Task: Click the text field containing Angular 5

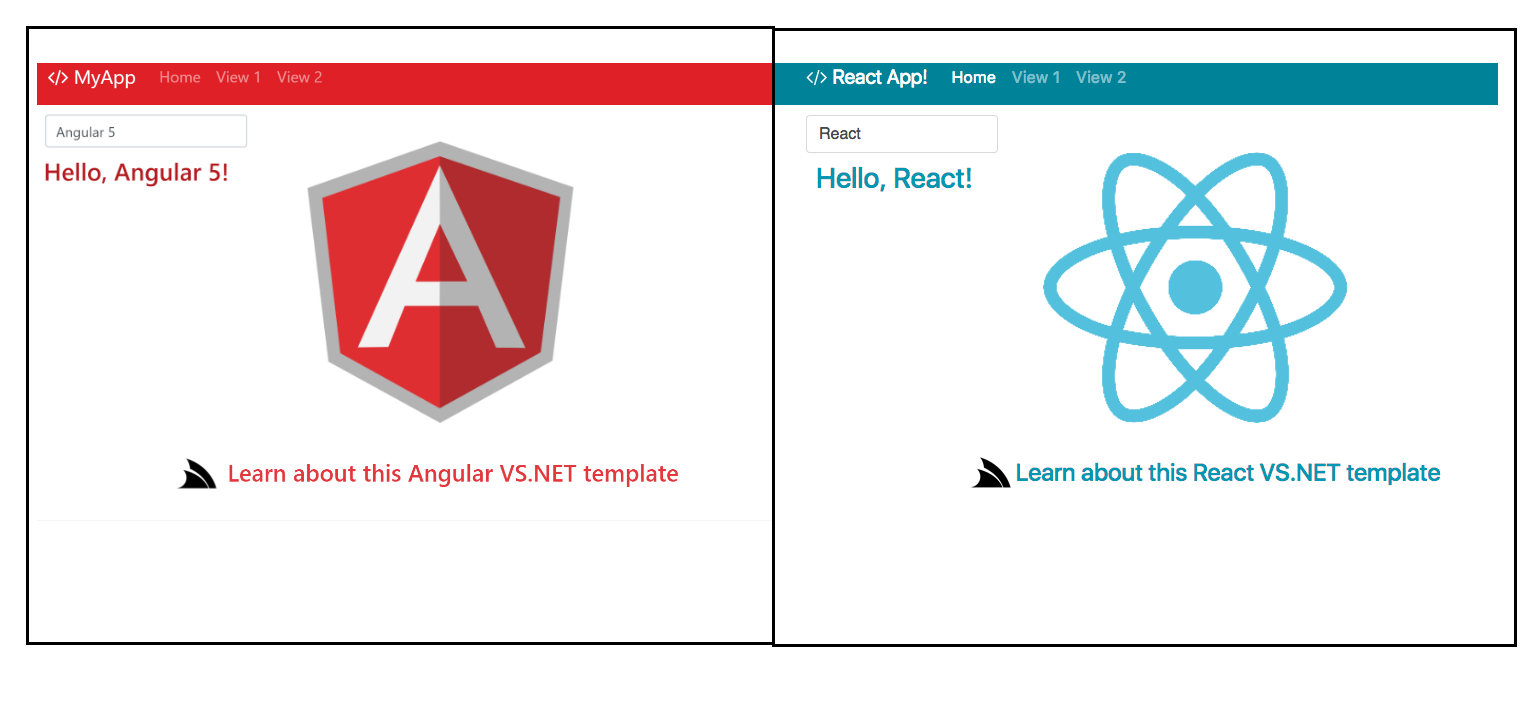Action: (x=145, y=130)
